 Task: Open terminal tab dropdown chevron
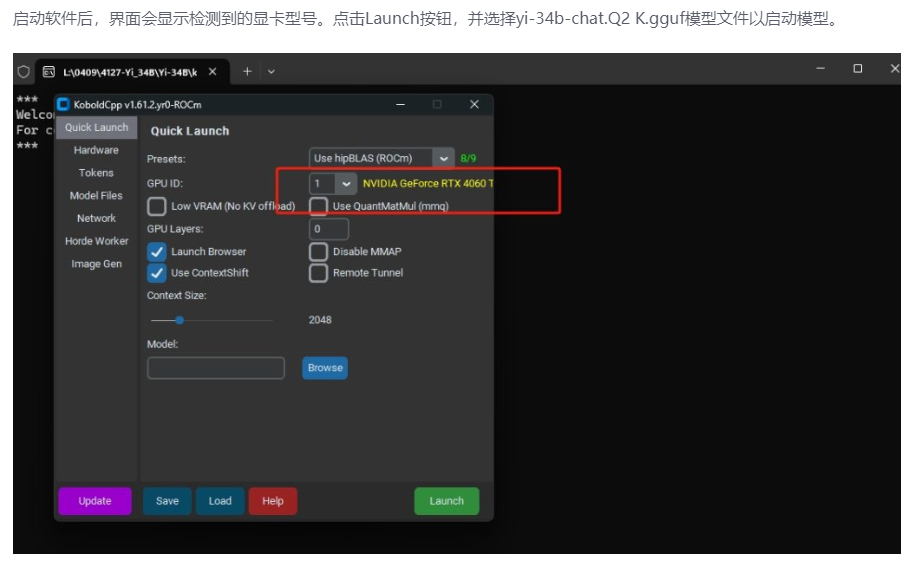[x=271, y=71]
